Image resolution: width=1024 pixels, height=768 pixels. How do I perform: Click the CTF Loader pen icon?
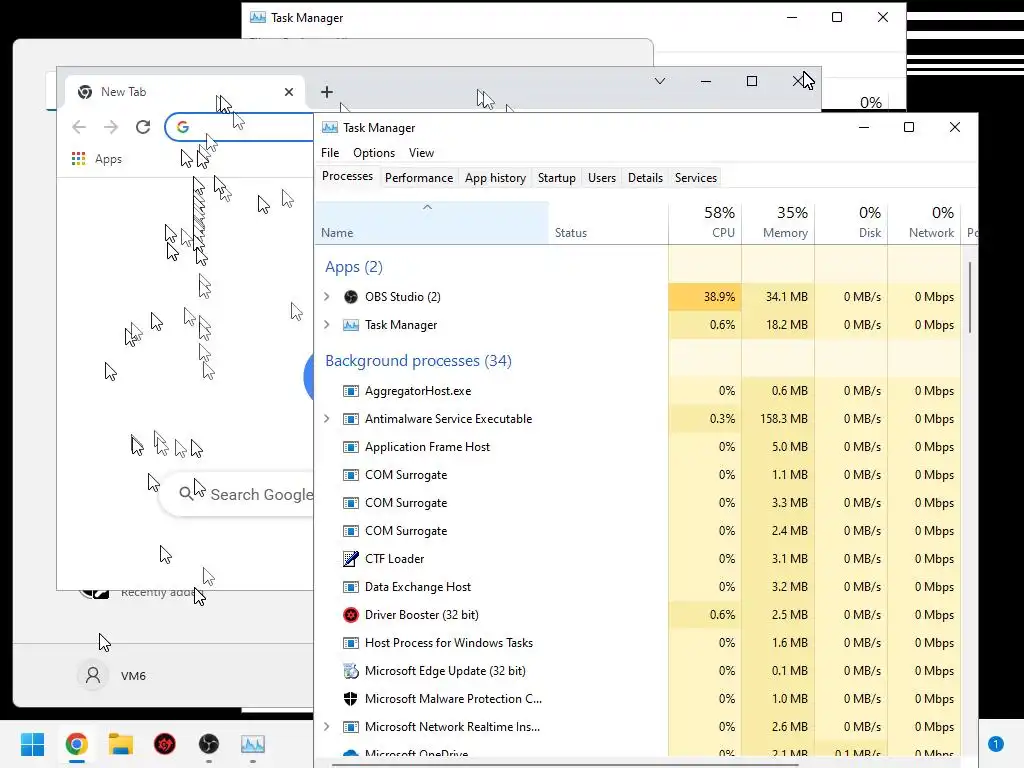[x=351, y=558]
